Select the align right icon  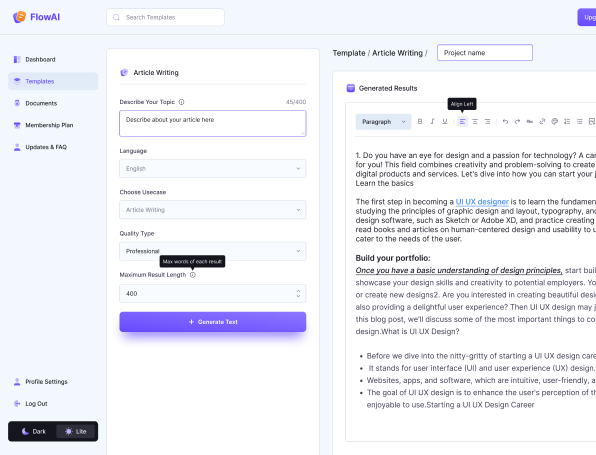(x=487, y=122)
